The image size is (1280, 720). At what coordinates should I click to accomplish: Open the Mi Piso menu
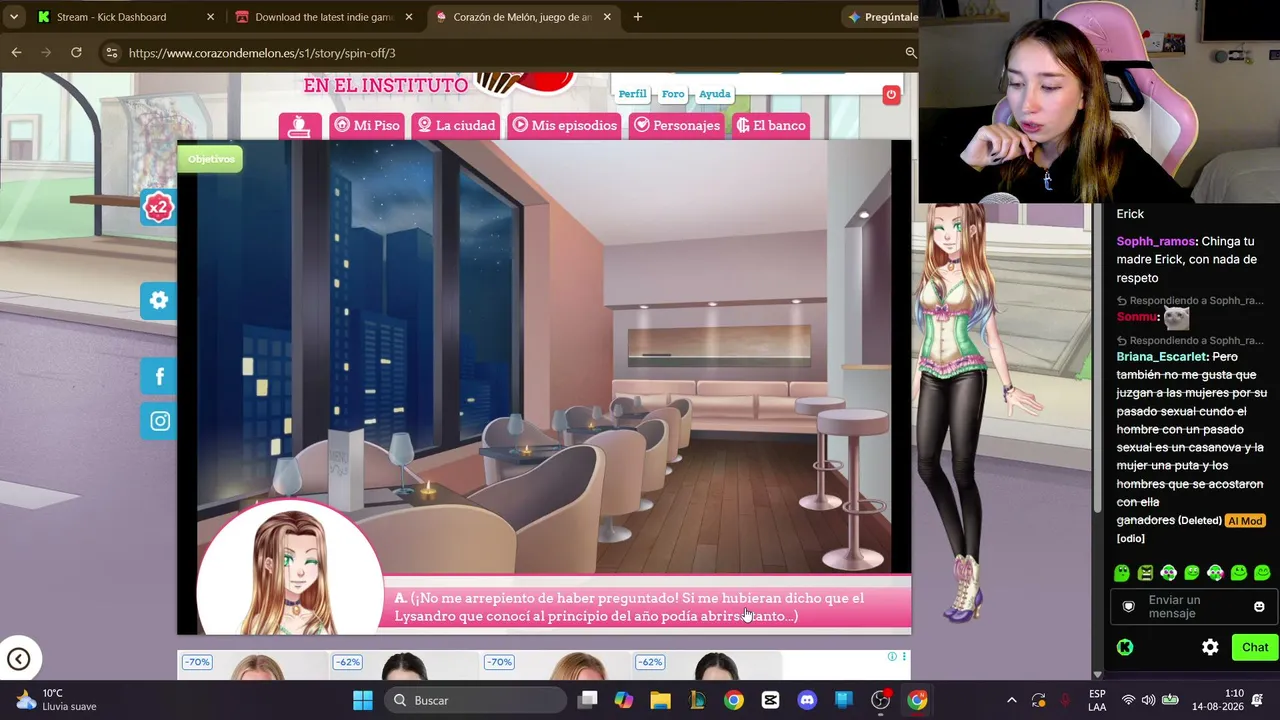tap(367, 125)
